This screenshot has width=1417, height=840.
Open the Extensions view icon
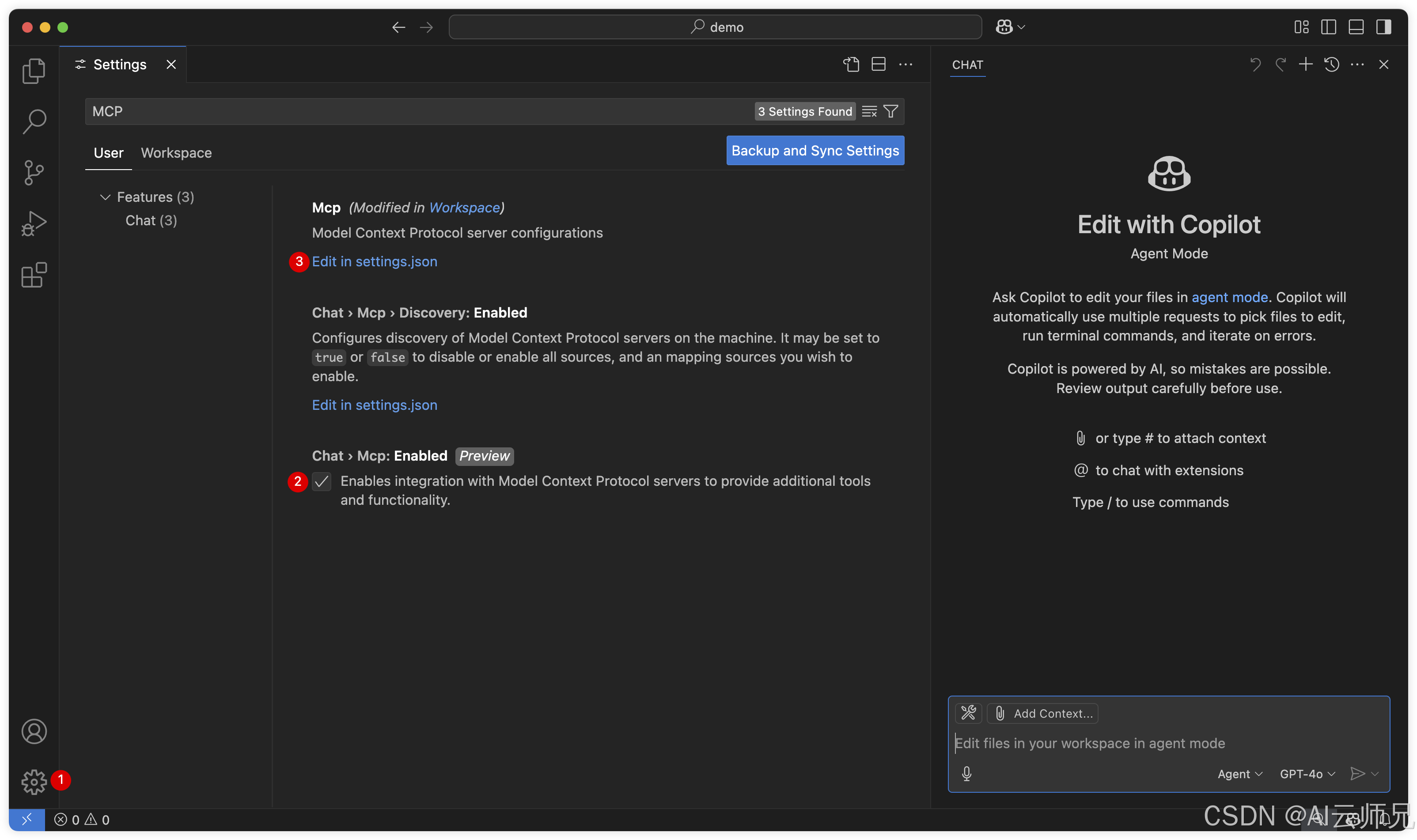click(34, 275)
